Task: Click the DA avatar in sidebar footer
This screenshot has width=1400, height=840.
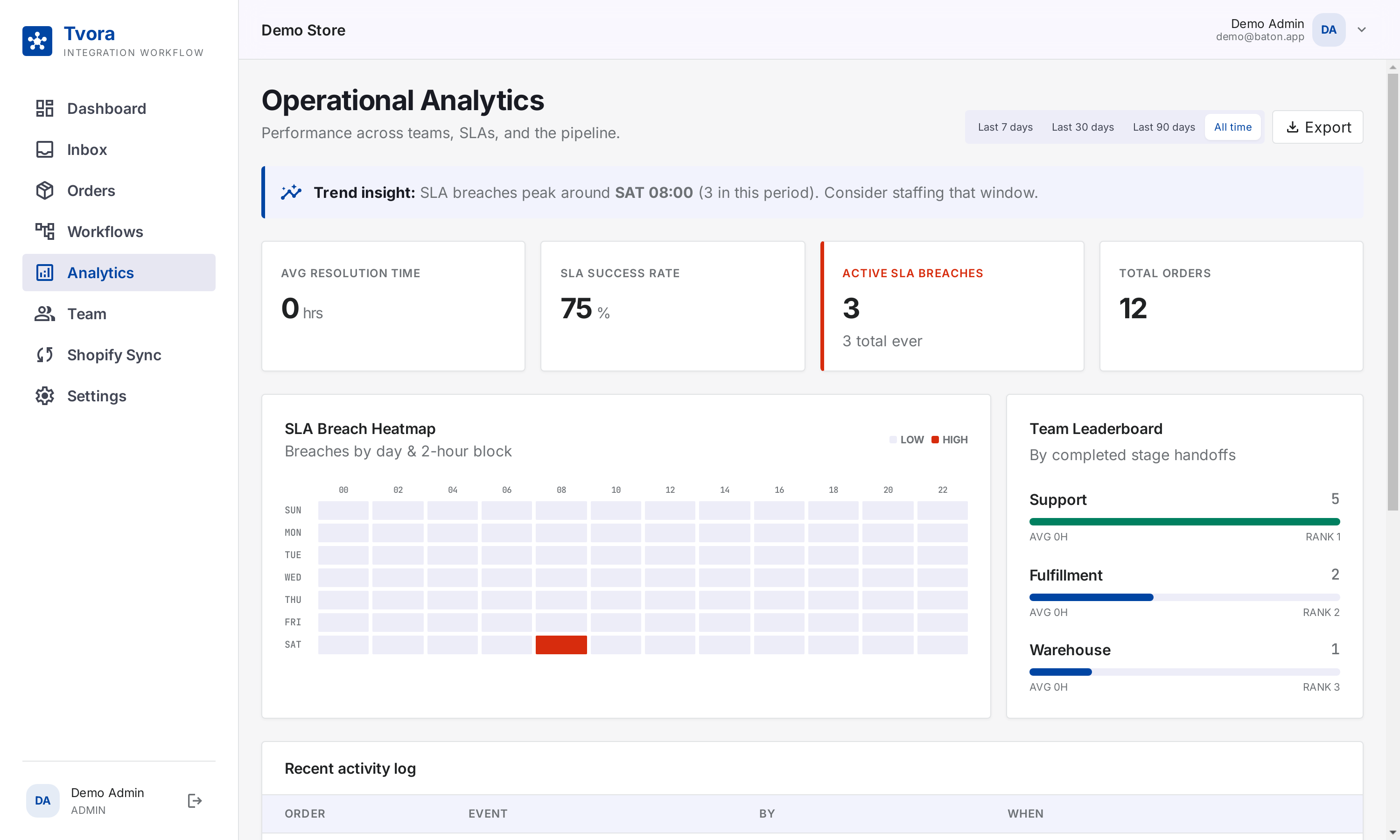Action: click(x=43, y=800)
